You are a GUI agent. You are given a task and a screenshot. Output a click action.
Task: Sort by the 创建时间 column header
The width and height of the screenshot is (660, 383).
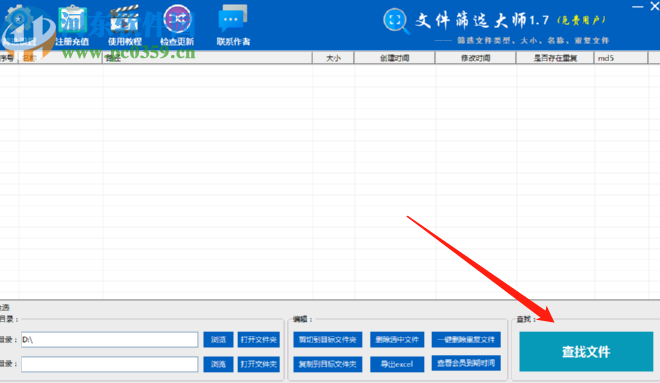point(394,58)
